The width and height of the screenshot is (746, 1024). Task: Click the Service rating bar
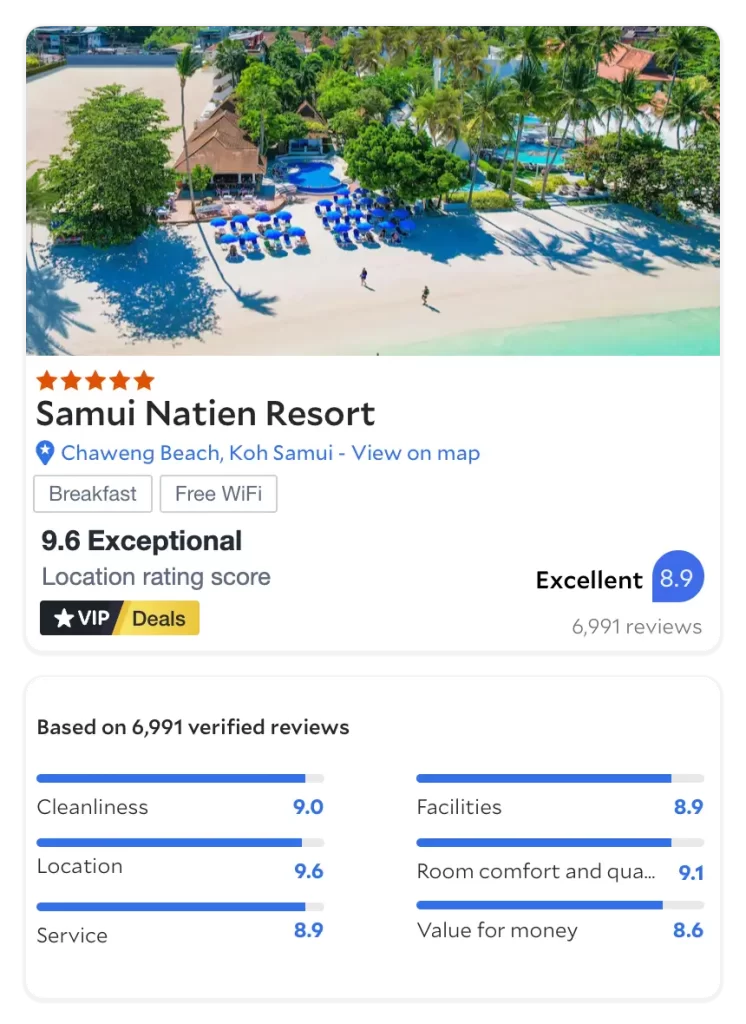[180, 906]
